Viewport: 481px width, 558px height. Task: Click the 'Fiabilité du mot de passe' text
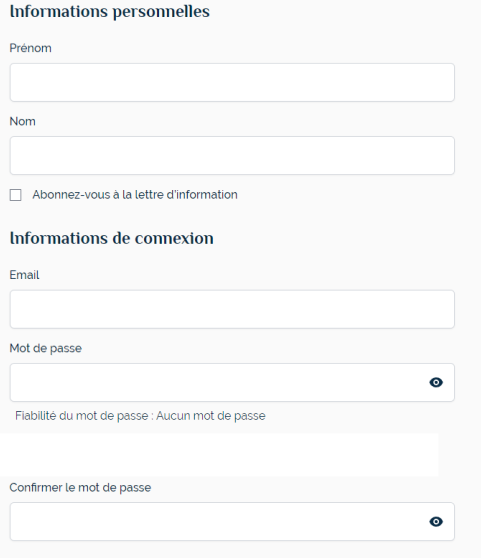coord(81,416)
